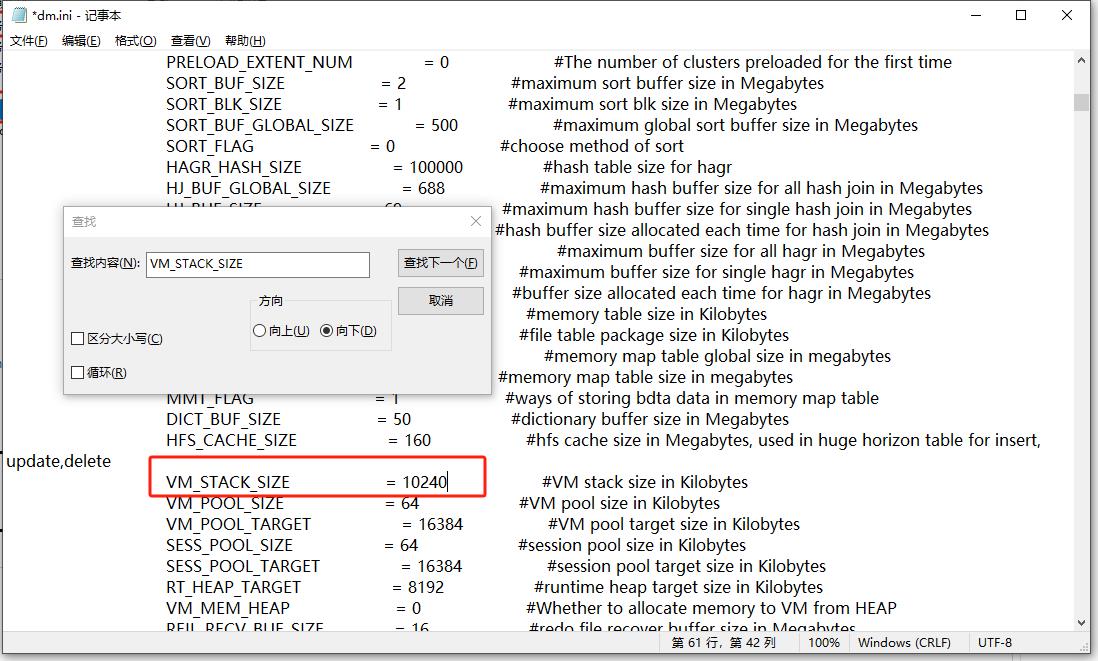Viewport: 1098px width, 661px height.
Task: Open the 编辑 (Edit) menu
Action: click(x=80, y=40)
